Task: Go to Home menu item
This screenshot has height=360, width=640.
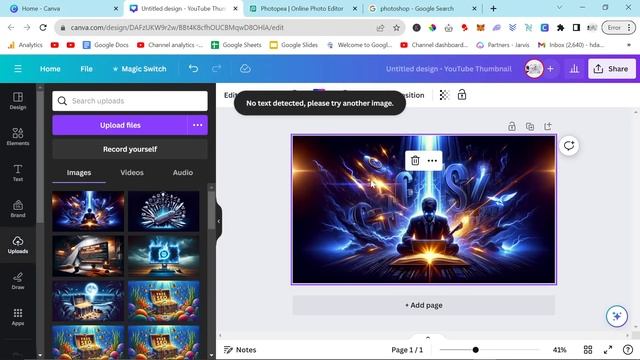Action: (50, 69)
